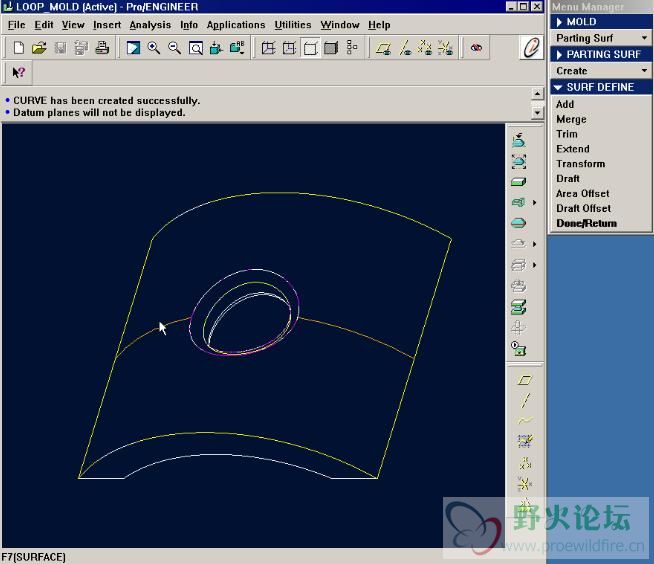Click datum curve tool in right toolbar

[525, 420]
